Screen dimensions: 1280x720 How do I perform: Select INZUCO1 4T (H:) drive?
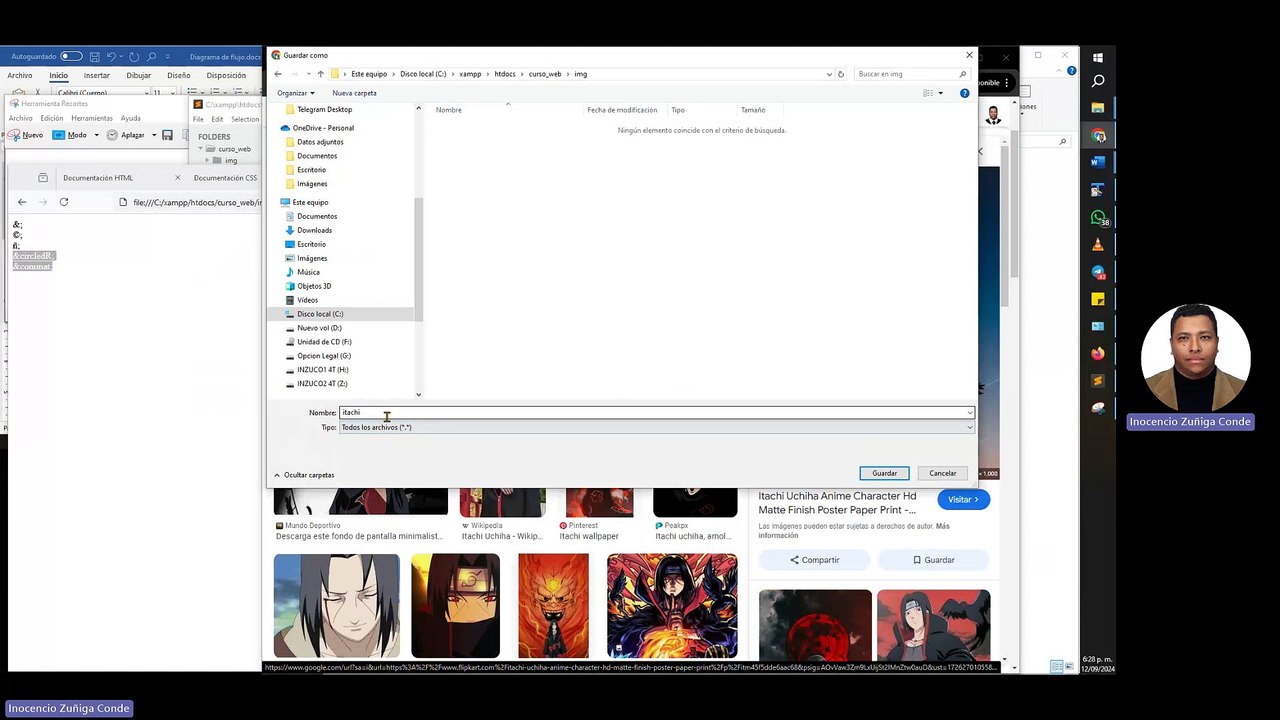tap(317, 370)
